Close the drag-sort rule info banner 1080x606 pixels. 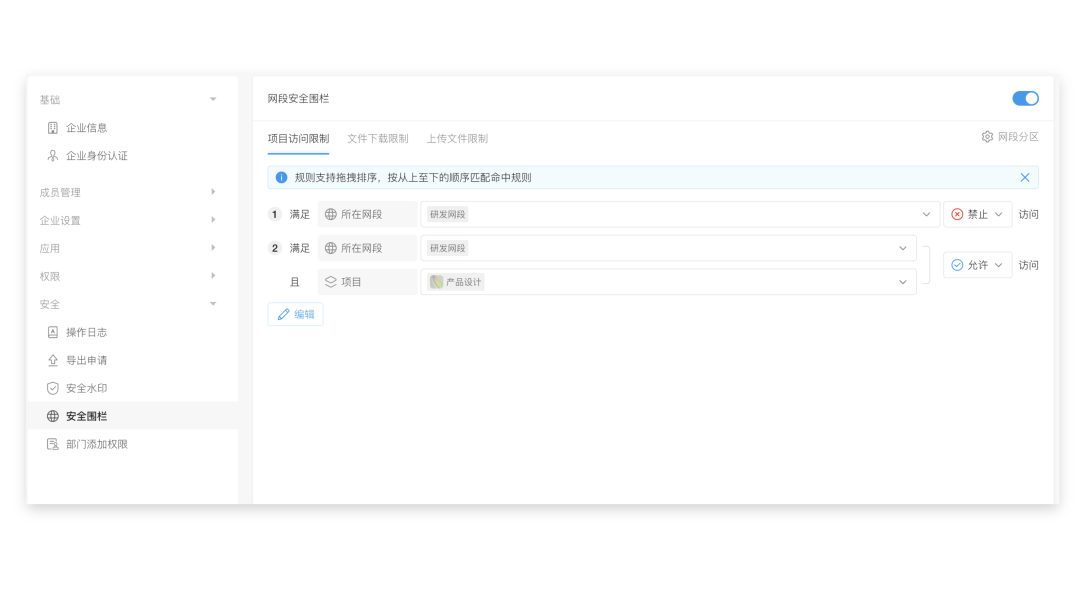tap(1024, 178)
